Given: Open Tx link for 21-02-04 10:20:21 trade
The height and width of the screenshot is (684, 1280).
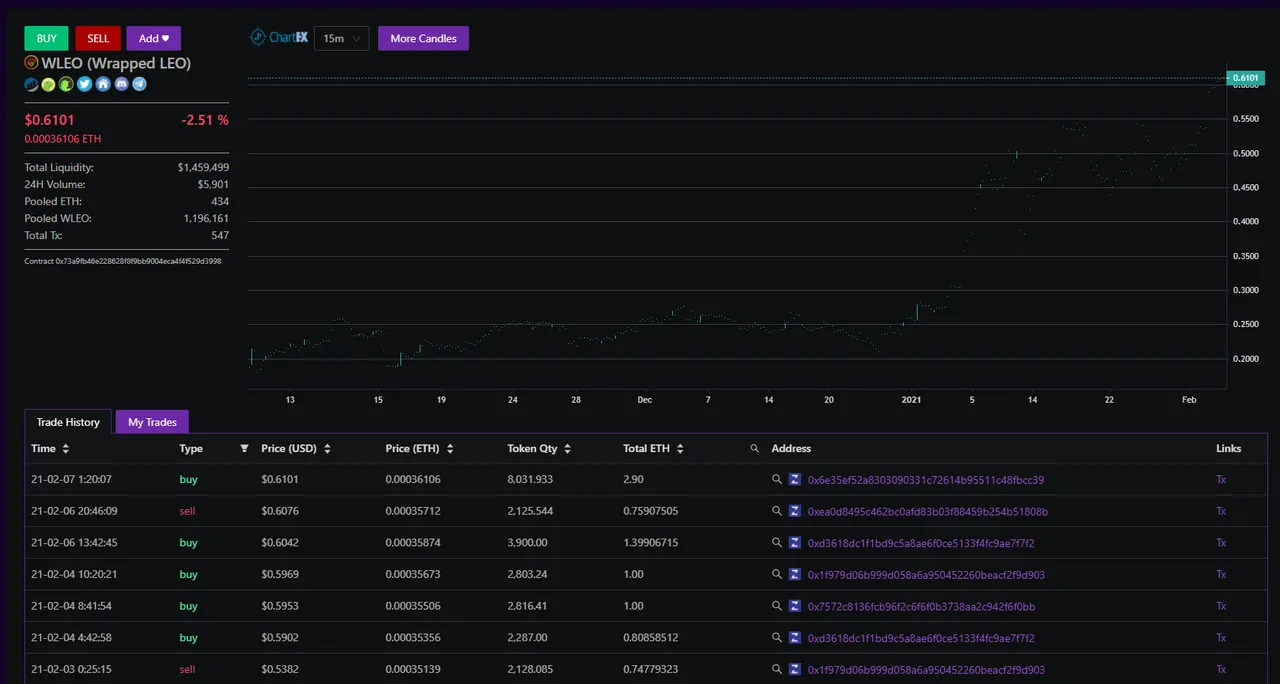Looking at the screenshot, I should (x=1221, y=575).
